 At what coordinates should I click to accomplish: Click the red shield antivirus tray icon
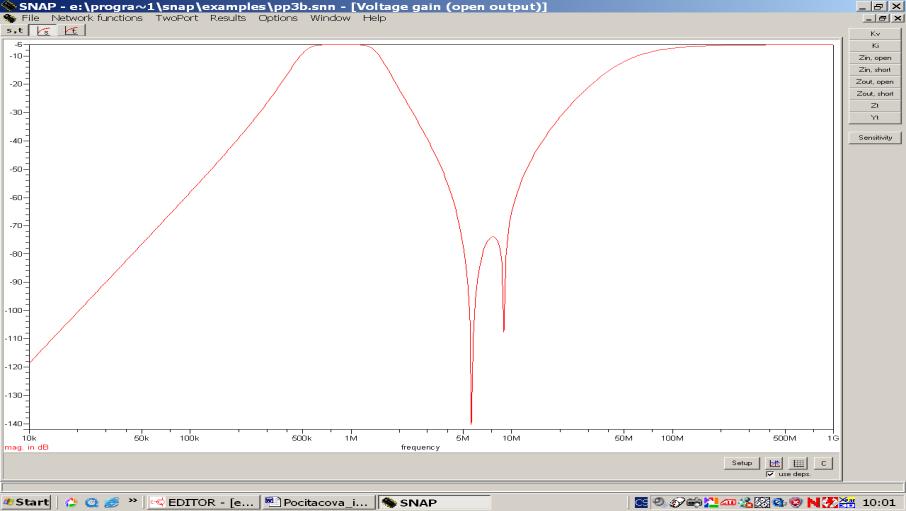(795, 502)
